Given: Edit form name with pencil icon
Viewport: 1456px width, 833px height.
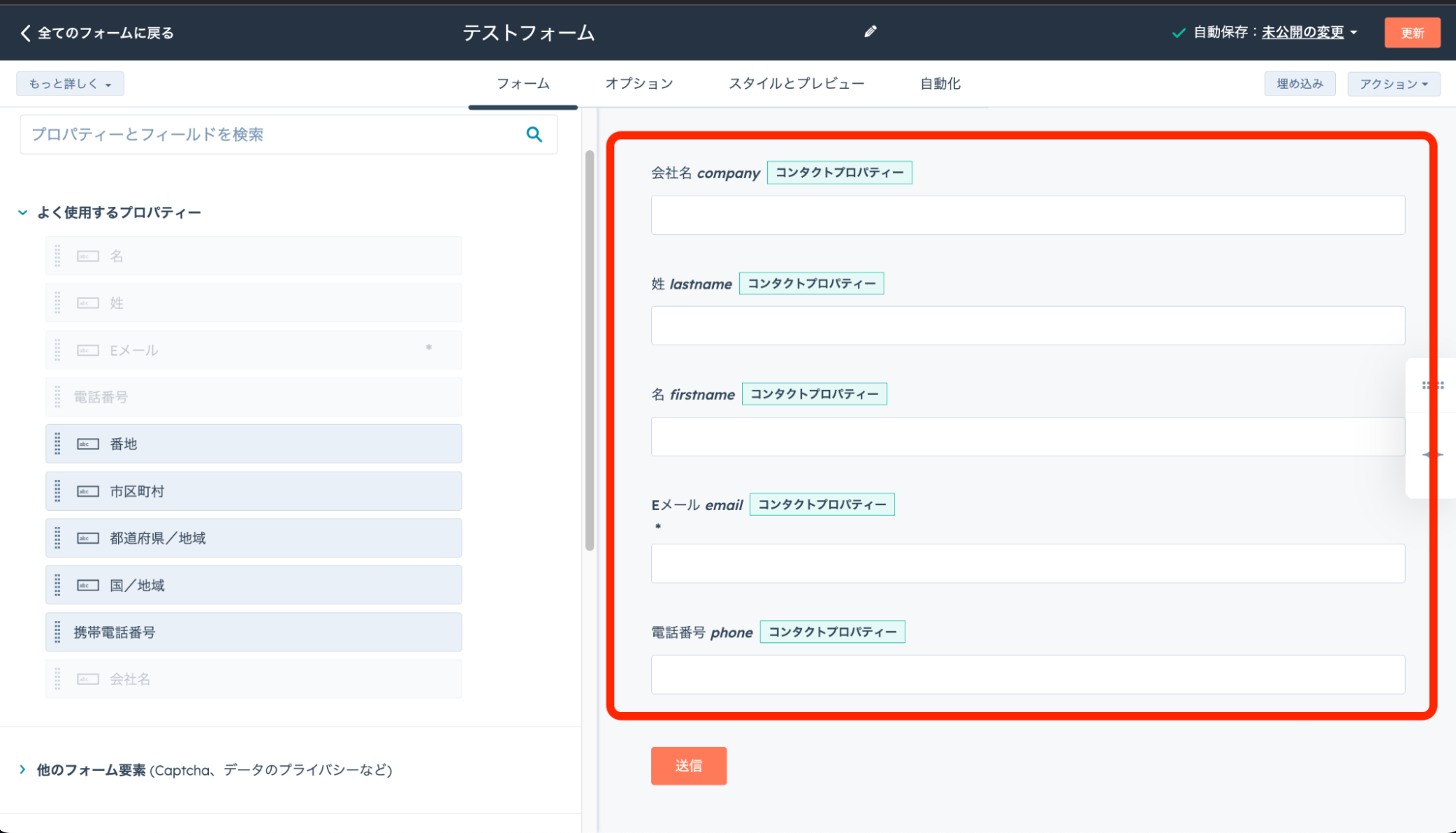Looking at the screenshot, I should point(870,31).
